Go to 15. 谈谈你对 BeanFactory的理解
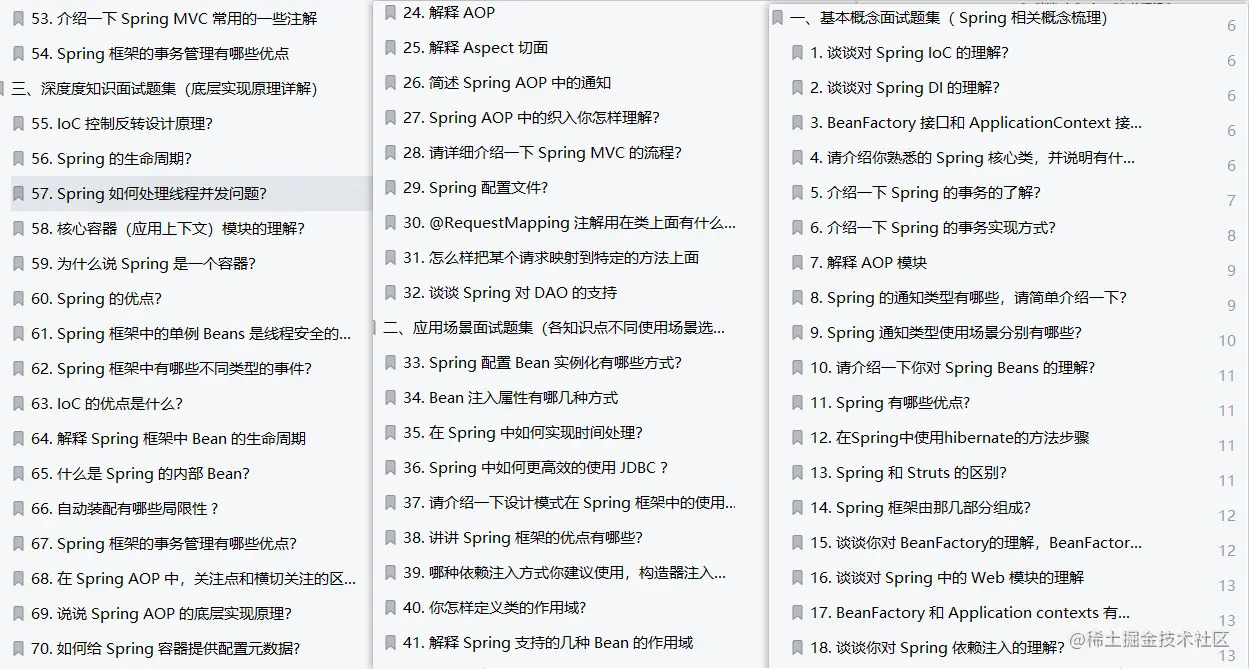The width and height of the screenshot is (1249, 669). (x=976, y=543)
